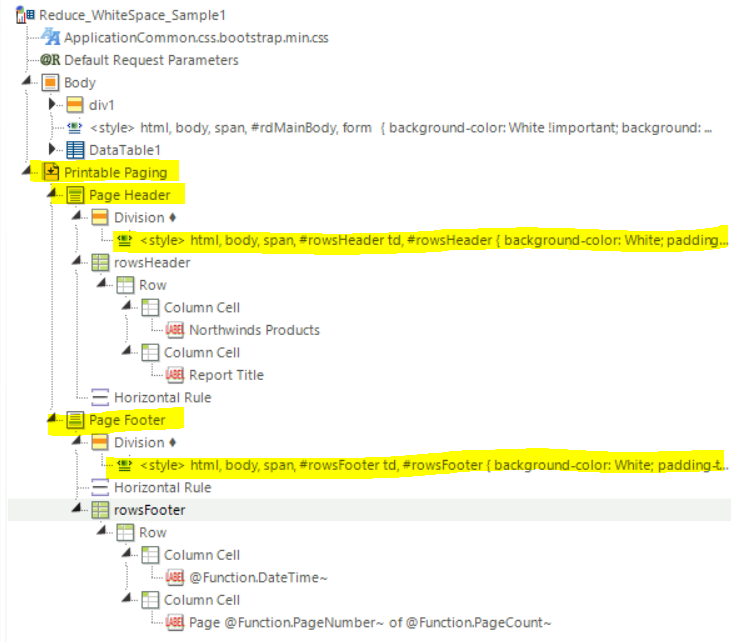Select the Reduce_WhiteSpace_Sample1 report icon
The image size is (731, 642).
(25, 15)
